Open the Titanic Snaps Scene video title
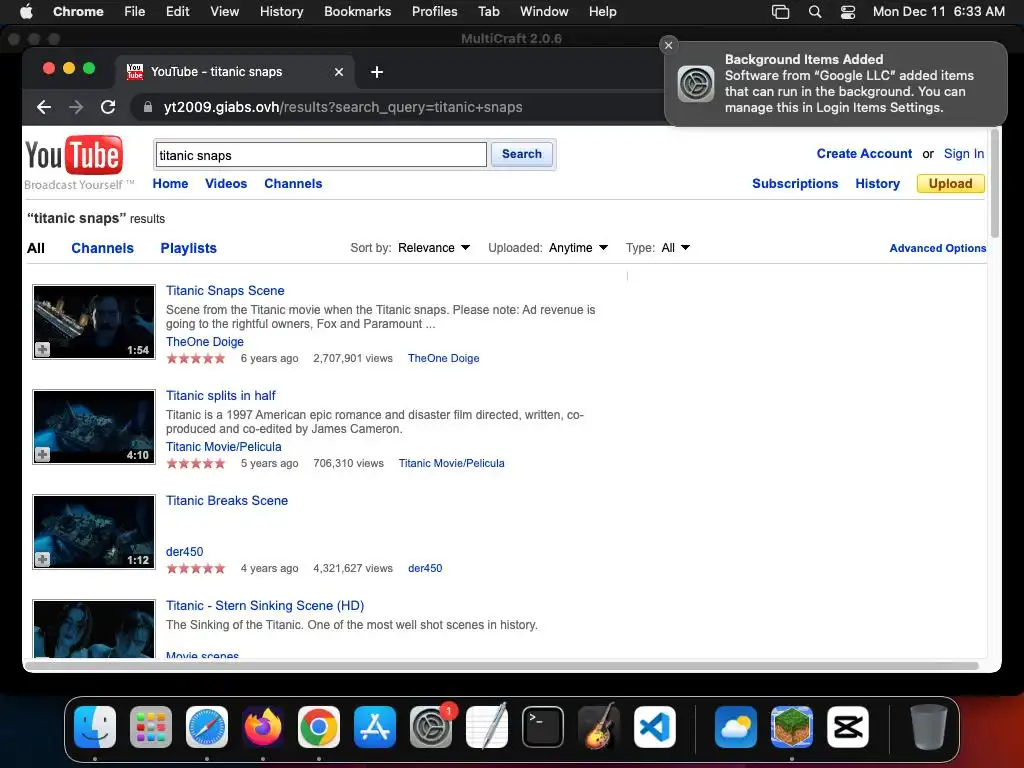The height and width of the screenshot is (768, 1024). click(225, 291)
